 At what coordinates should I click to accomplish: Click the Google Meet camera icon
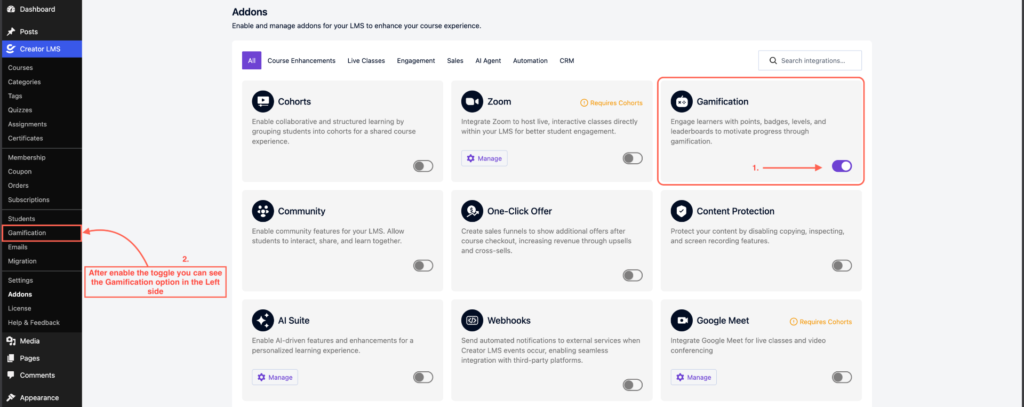click(681, 320)
